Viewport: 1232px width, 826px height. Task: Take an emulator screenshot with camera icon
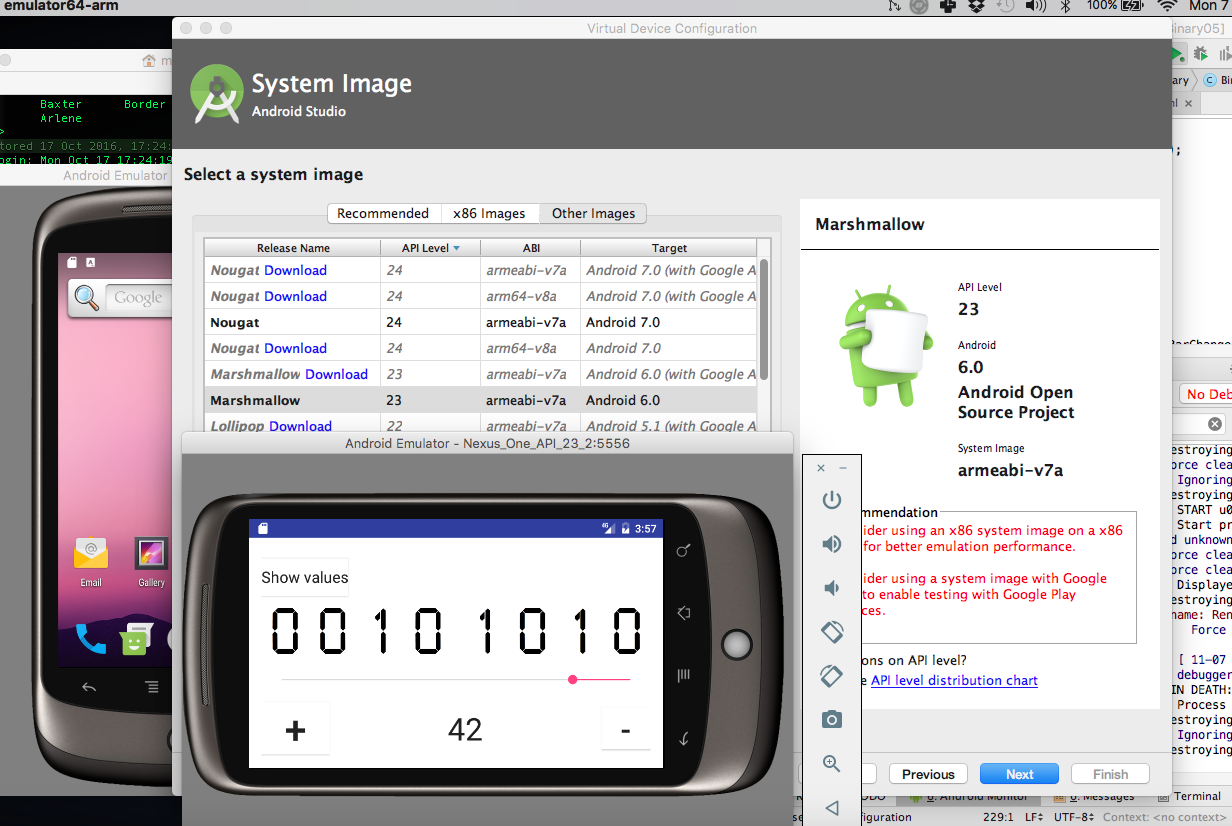[831, 719]
